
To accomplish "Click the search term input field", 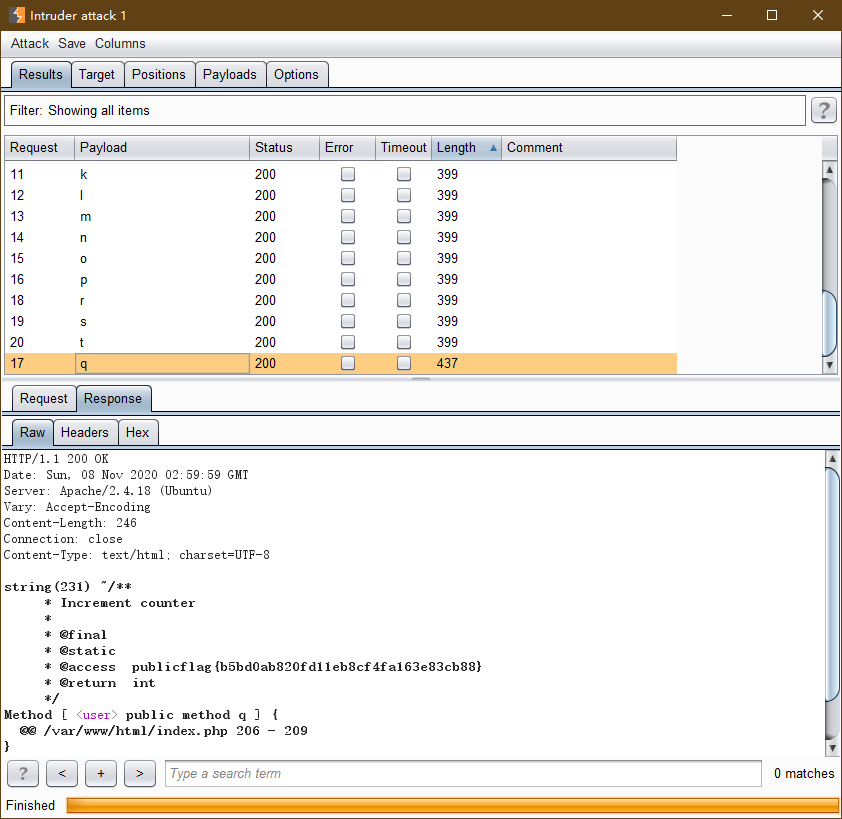I will click(x=462, y=773).
